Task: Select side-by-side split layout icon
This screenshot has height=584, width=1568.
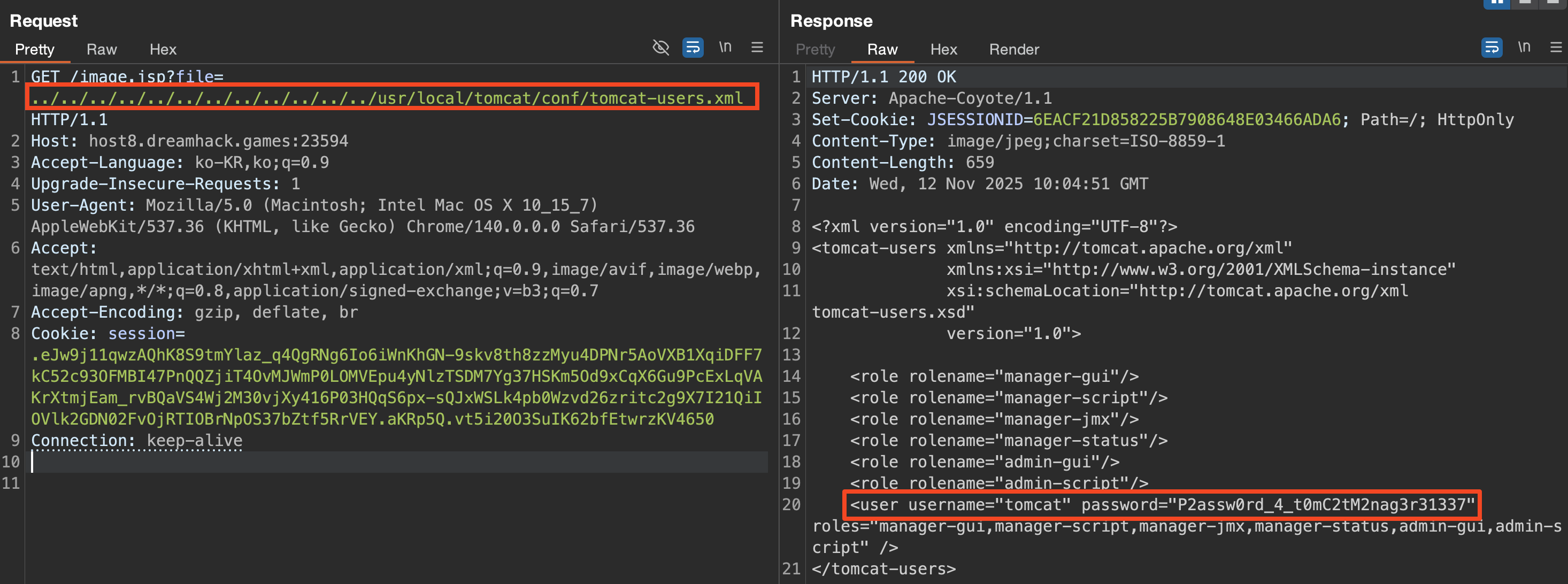Action: click(1496, 3)
